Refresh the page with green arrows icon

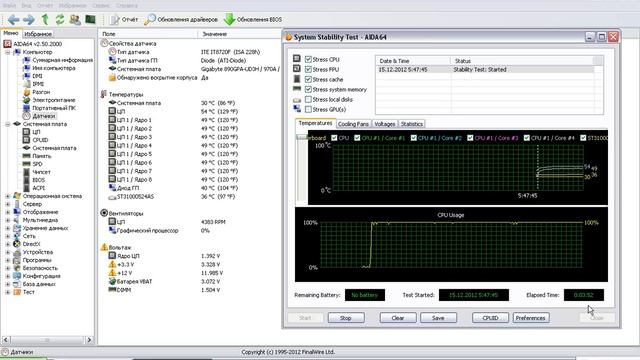pyautogui.click(x=60, y=19)
